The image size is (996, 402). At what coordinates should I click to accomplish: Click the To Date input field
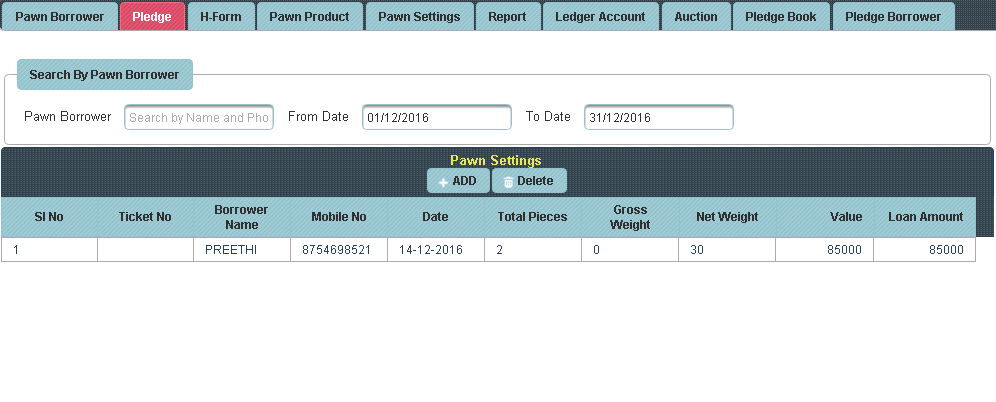659,118
